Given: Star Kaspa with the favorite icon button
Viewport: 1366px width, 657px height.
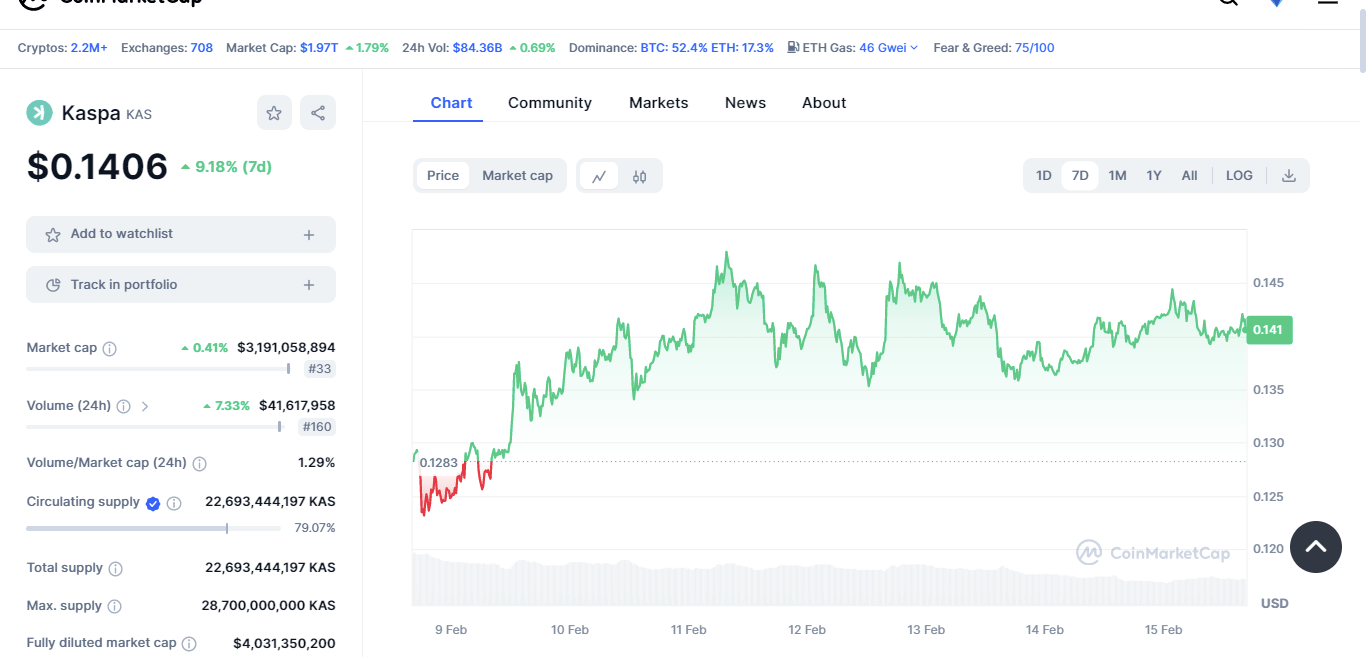Looking at the screenshot, I should click(274, 113).
